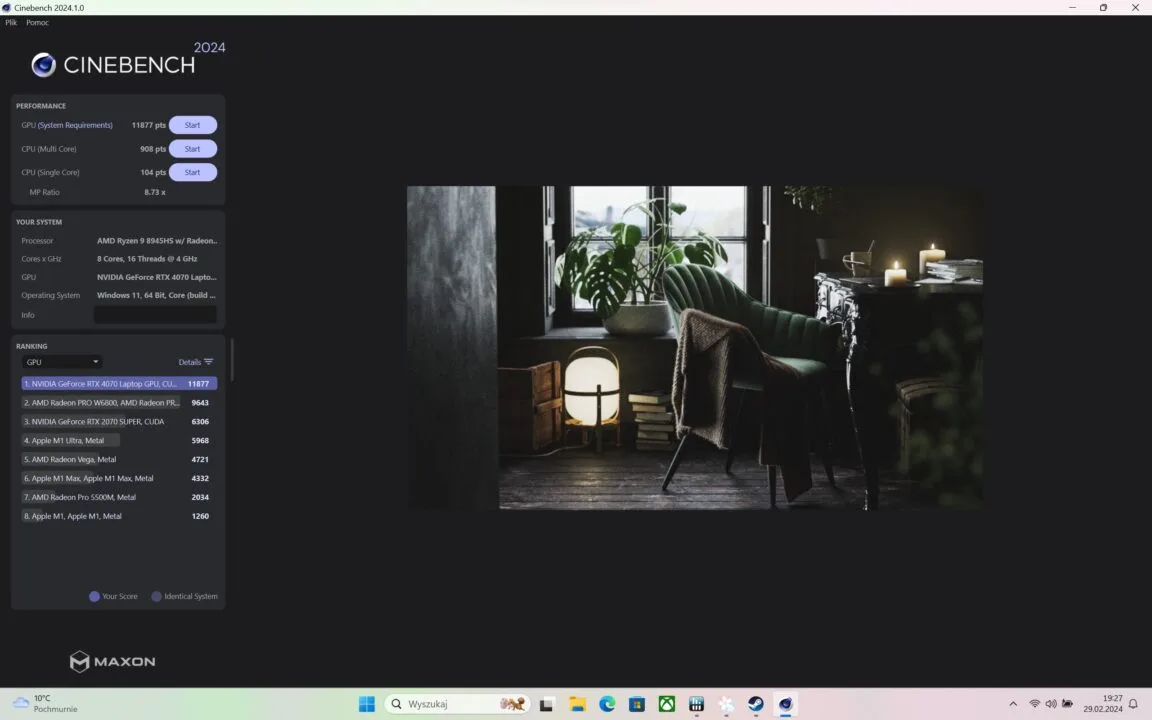The width and height of the screenshot is (1152, 720).
Task: Click the Info input field
Action: point(155,314)
